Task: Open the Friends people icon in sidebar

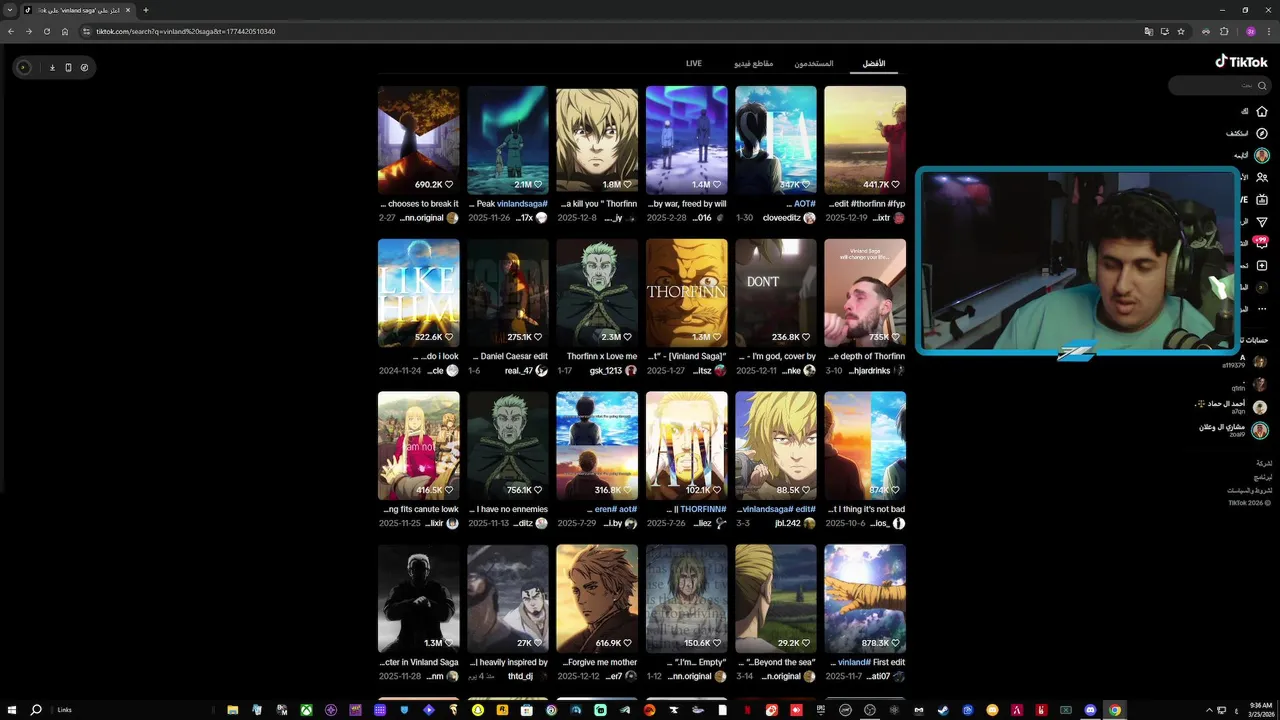Action: pyautogui.click(x=1262, y=177)
